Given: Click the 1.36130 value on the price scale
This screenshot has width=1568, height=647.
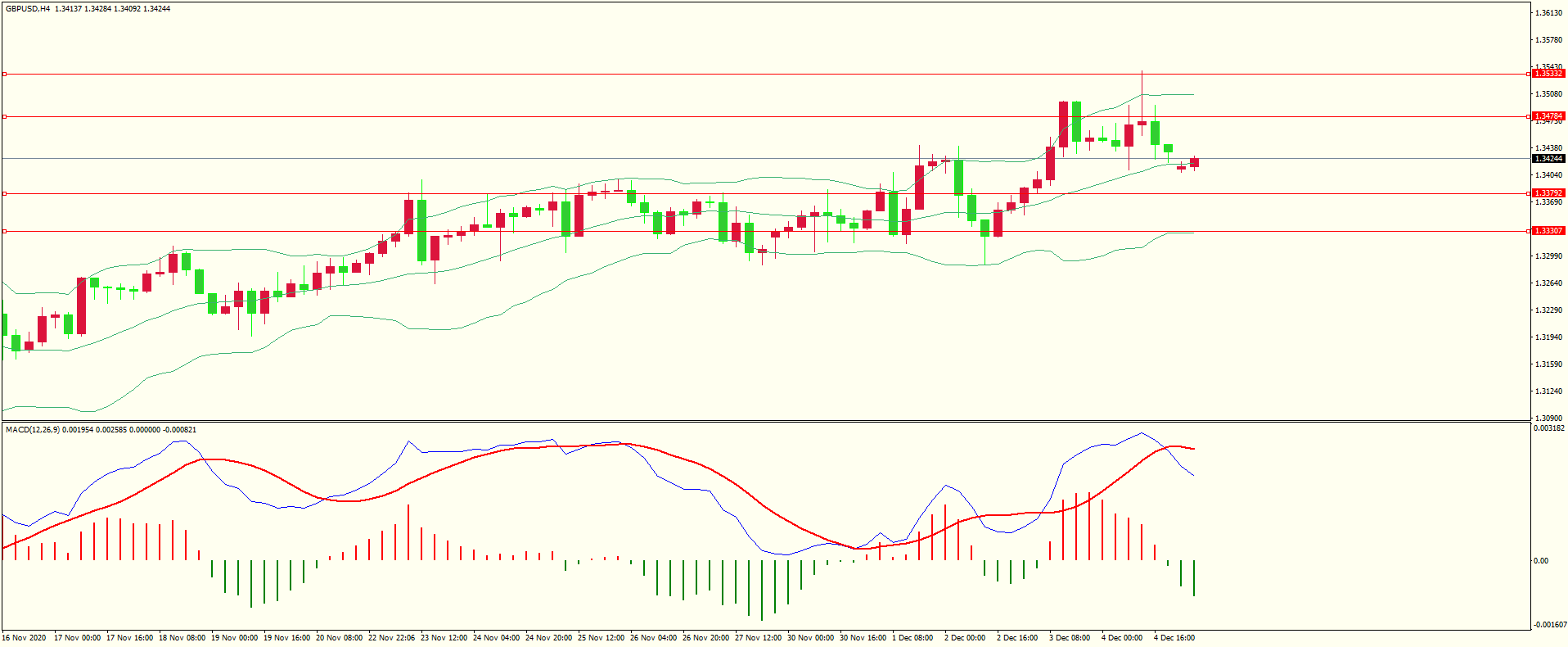Looking at the screenshot, I should coord(1548,13).
